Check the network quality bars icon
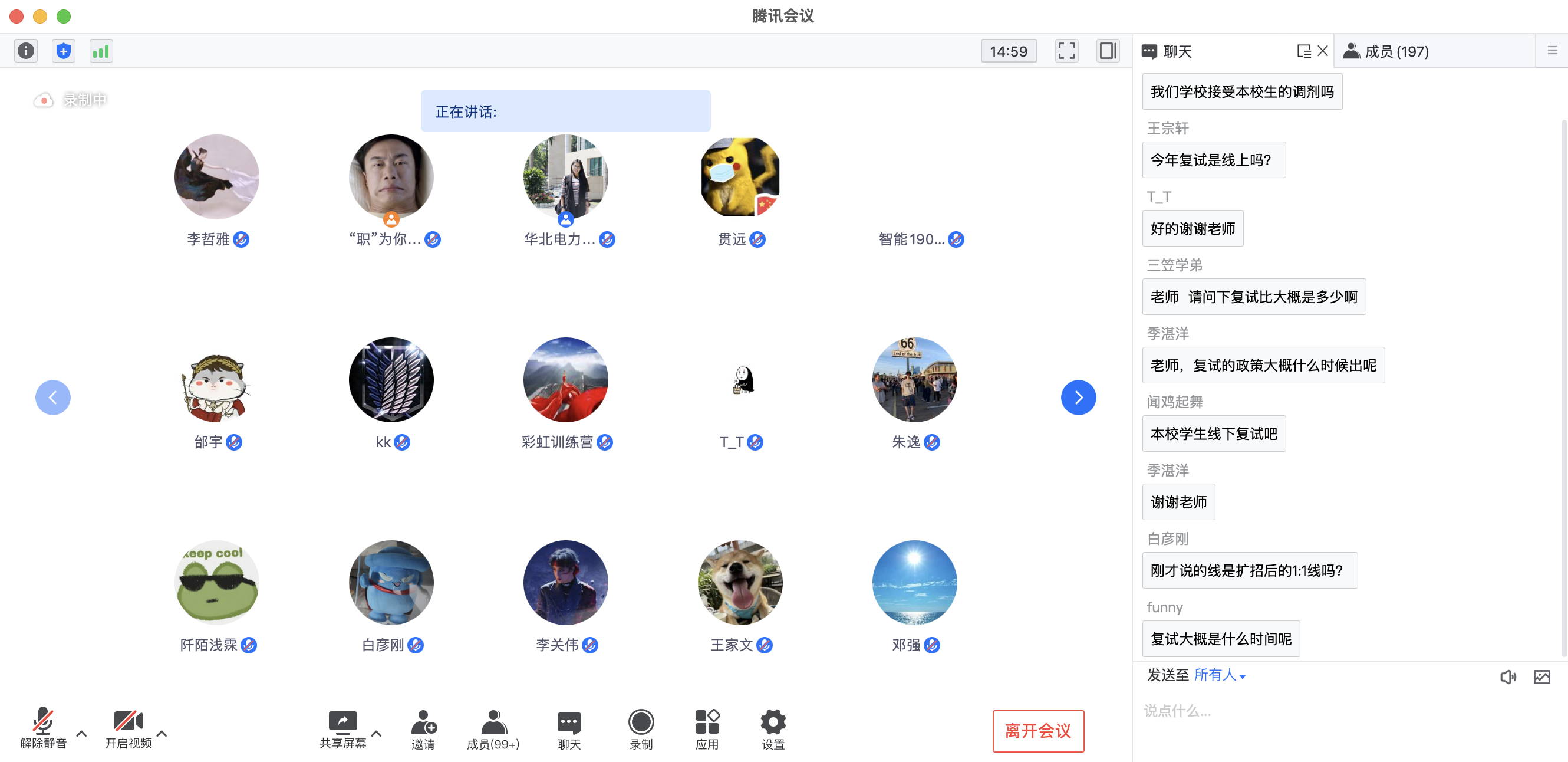Screen dimensions: 1568x762 point(101,51)
